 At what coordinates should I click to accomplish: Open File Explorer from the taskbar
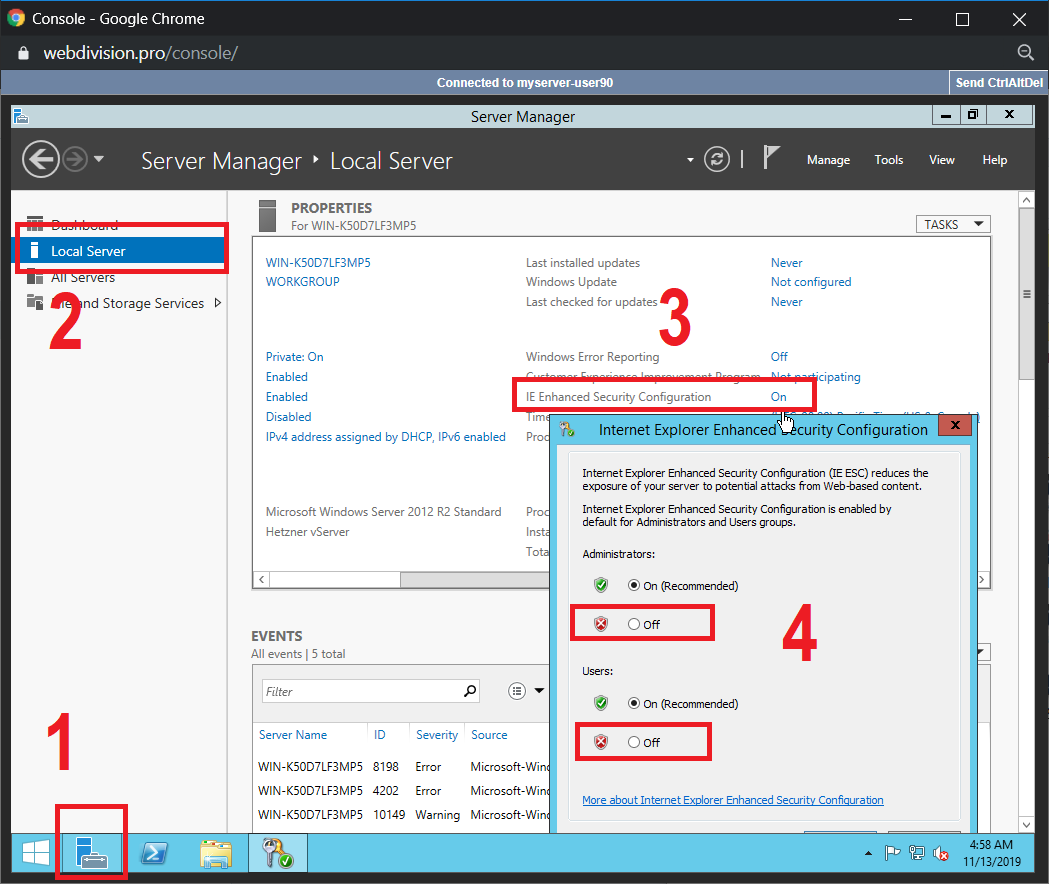(215, 852)
